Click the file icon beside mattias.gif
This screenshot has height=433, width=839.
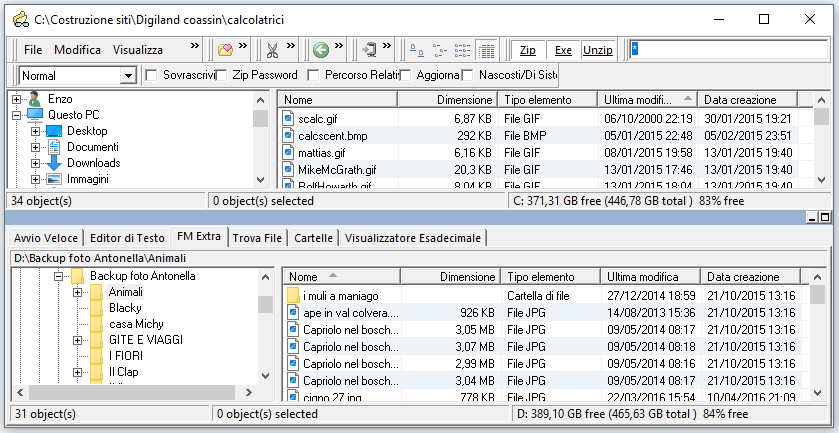click(289, 153)
